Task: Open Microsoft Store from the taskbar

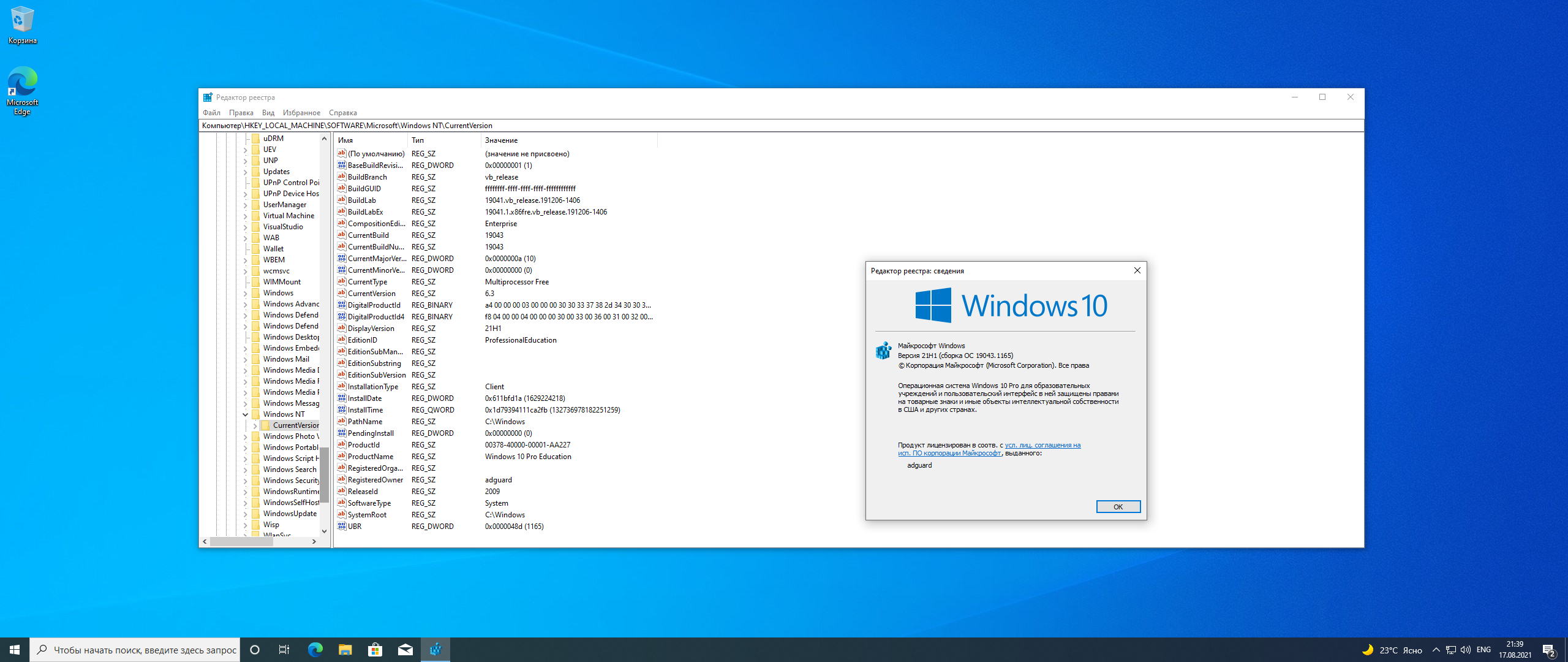Action: click(x=375, y=650)
